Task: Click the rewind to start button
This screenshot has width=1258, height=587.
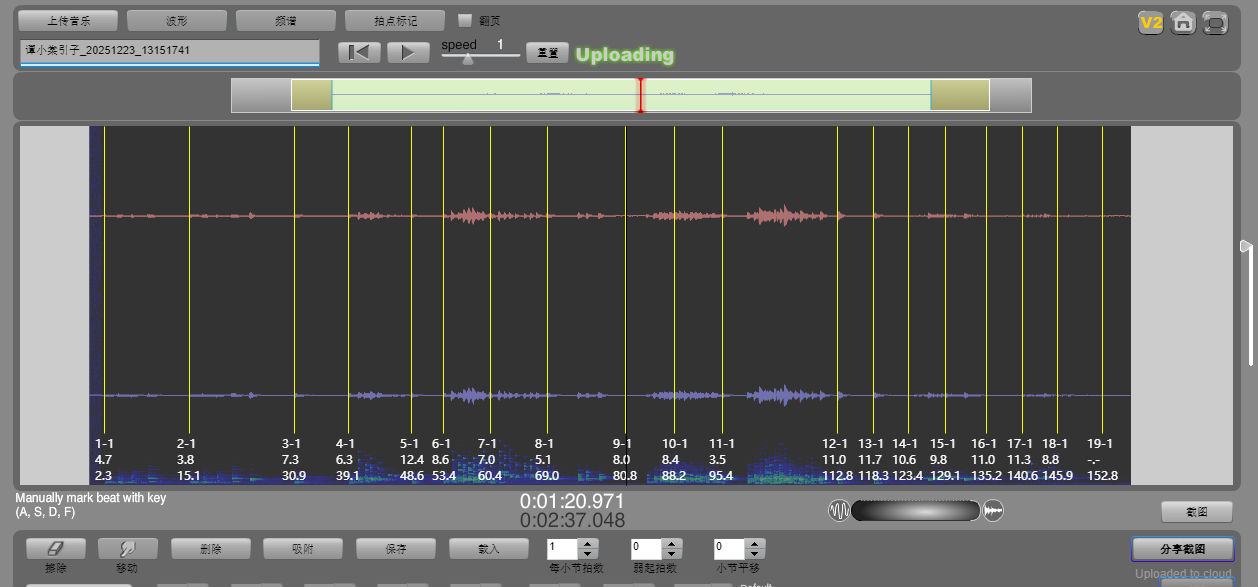Action: click(x=359, y=53)
